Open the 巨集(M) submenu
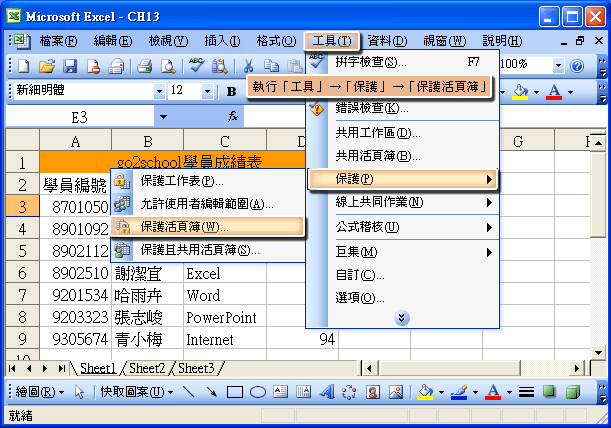Viewport: 611px width, 428px height. [x=402, y=252]
